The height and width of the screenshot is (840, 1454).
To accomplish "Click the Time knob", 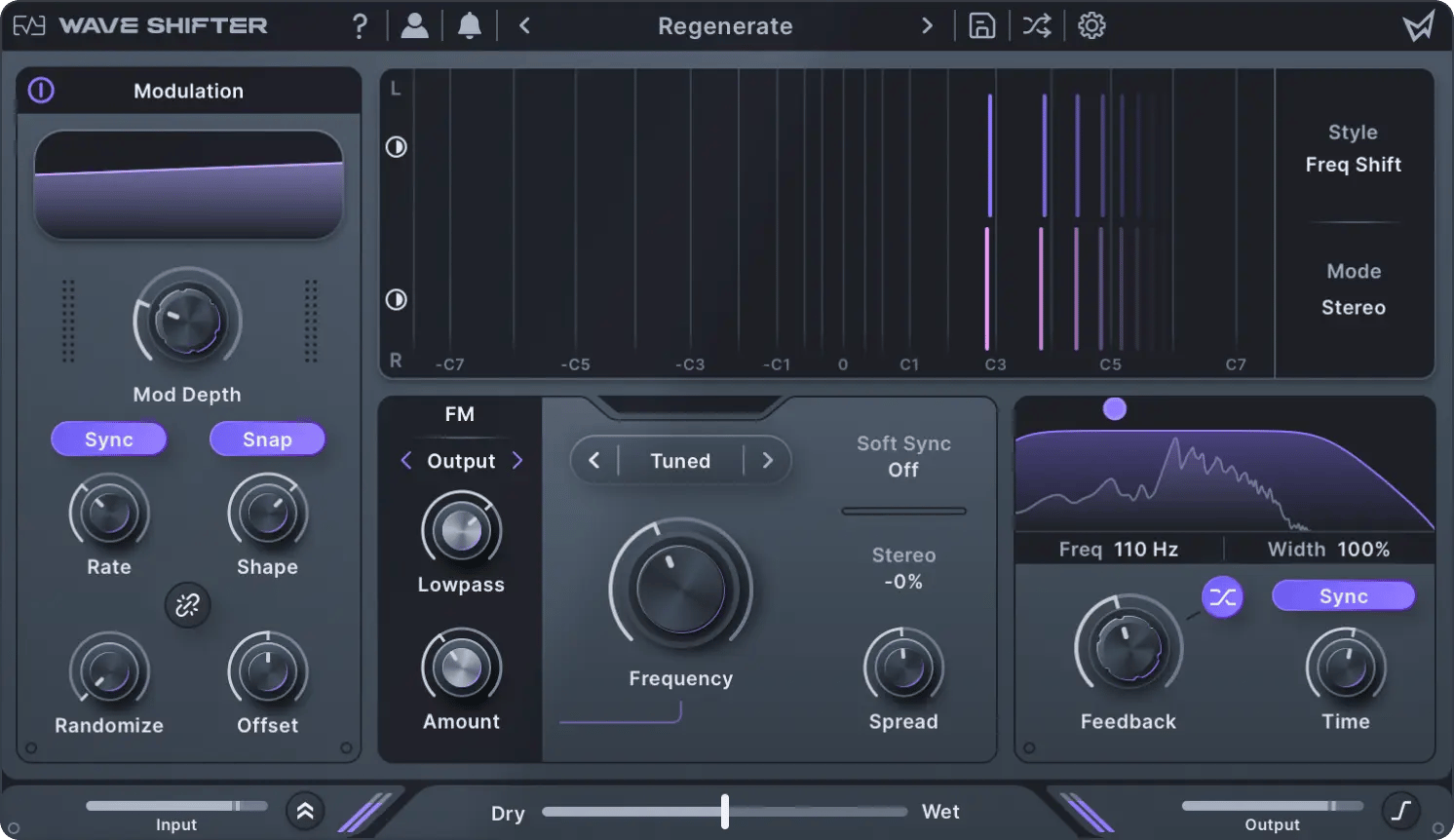I will (1346, 668).
